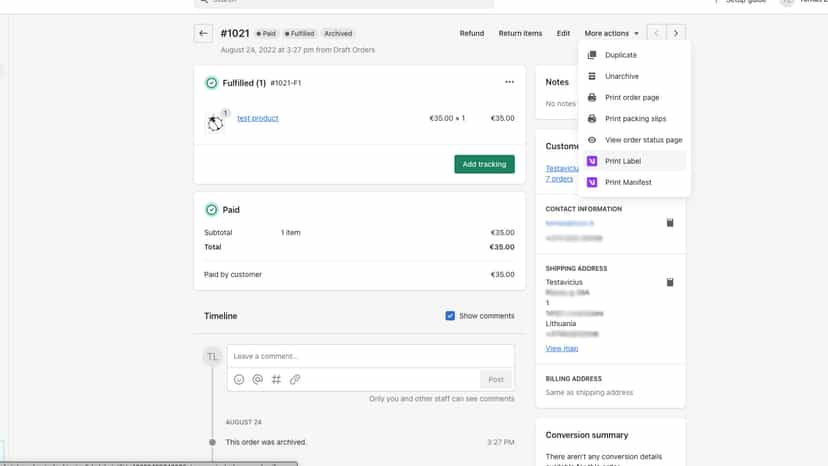Select Duplicate from the menu
Image resolution: width=828 pixels, height=466 pixels.
(x=634, y=55)
